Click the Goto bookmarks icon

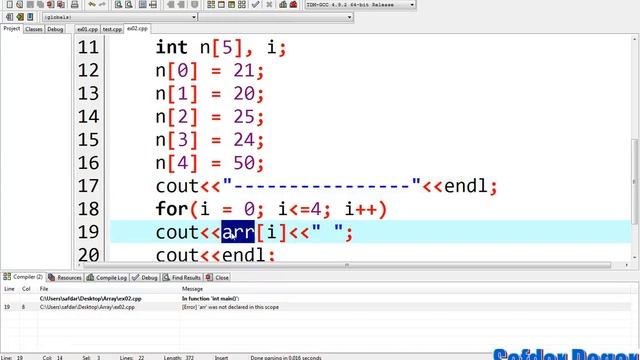click(30, 17)
